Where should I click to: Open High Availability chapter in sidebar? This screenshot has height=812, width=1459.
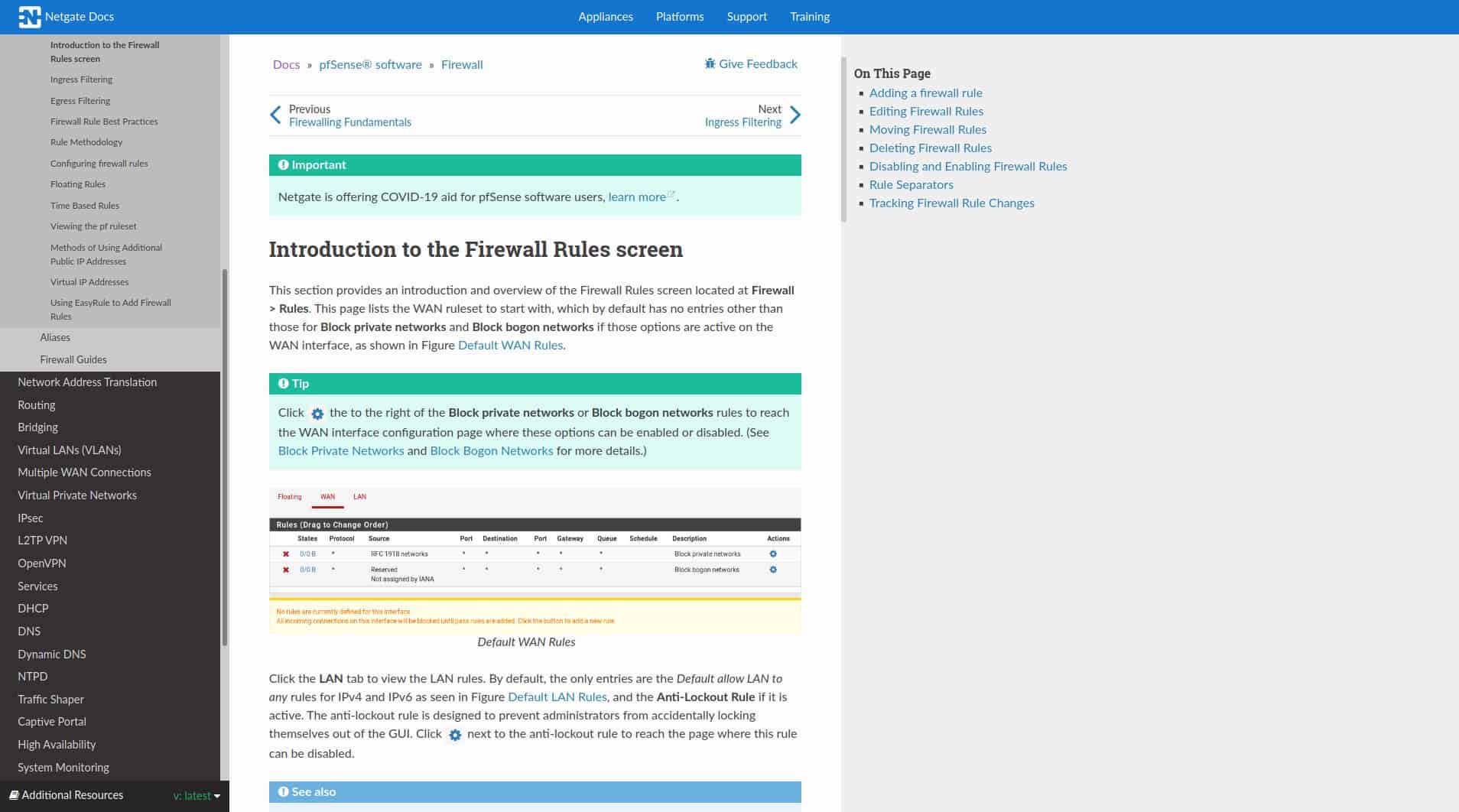click(57, 745)
